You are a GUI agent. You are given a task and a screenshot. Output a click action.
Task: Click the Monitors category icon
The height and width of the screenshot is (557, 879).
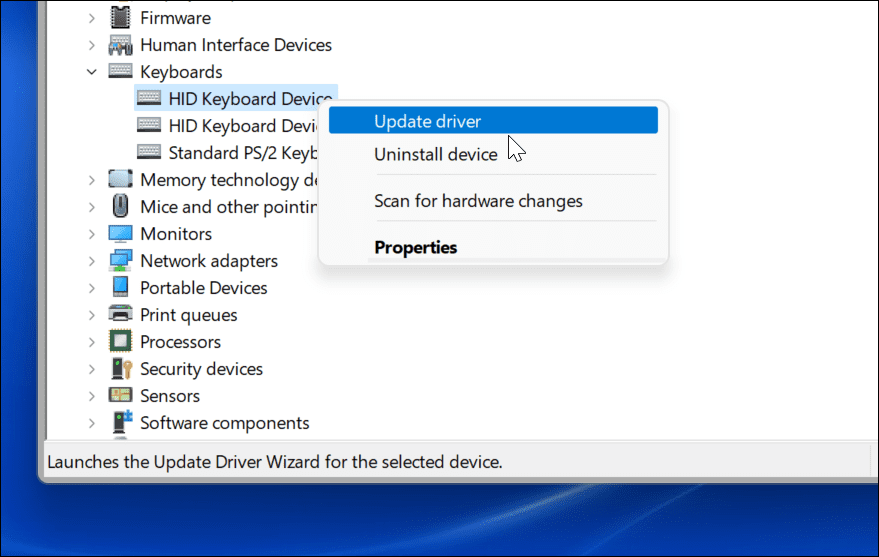pyautogui.click(x=120, y=234)
